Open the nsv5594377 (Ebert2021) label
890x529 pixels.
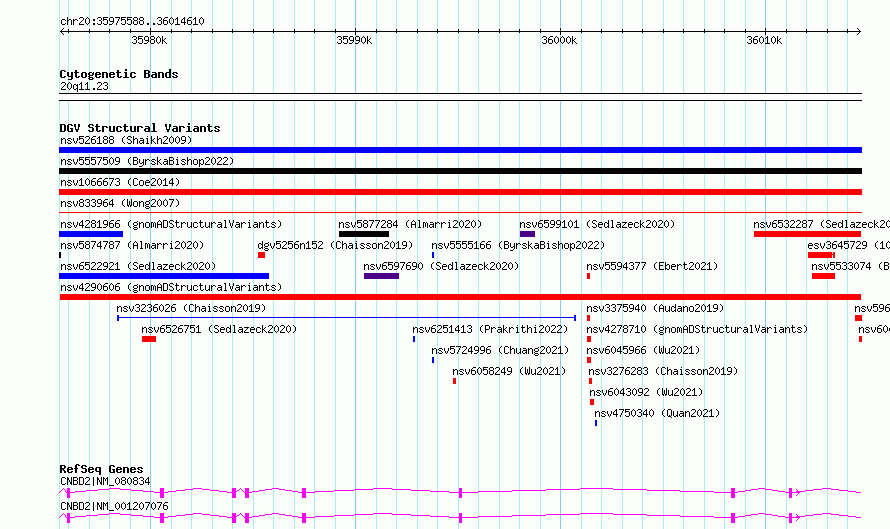652,266
